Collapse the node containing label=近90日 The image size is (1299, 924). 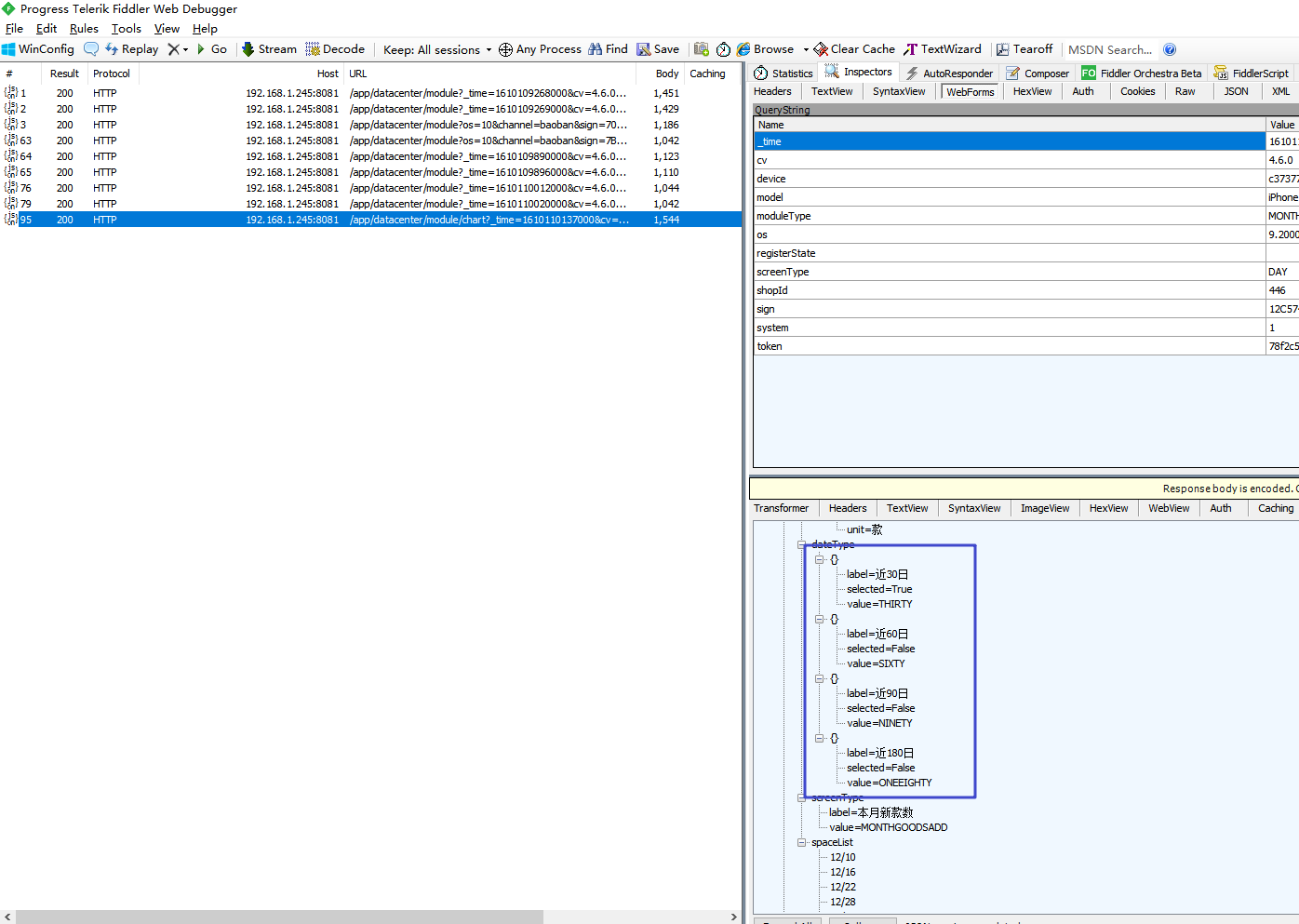819,678
